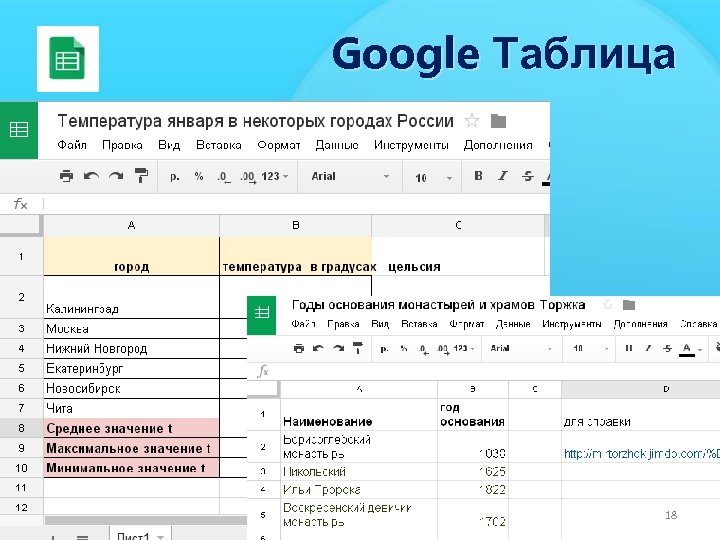Open Формат menu in temperature spreadsheet

[x=279, y=145]
